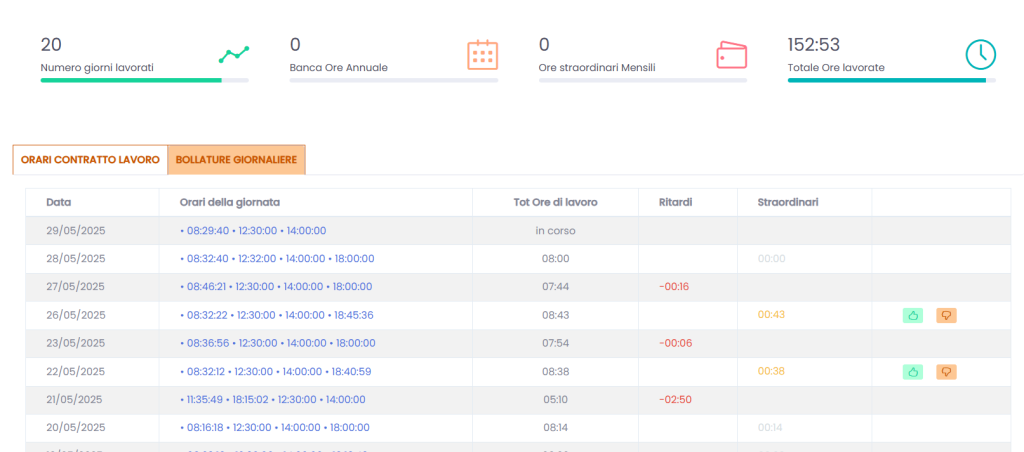
Task: Click the 00:43 overtime value
Action: pyautogui.click(x=771, y=314)
